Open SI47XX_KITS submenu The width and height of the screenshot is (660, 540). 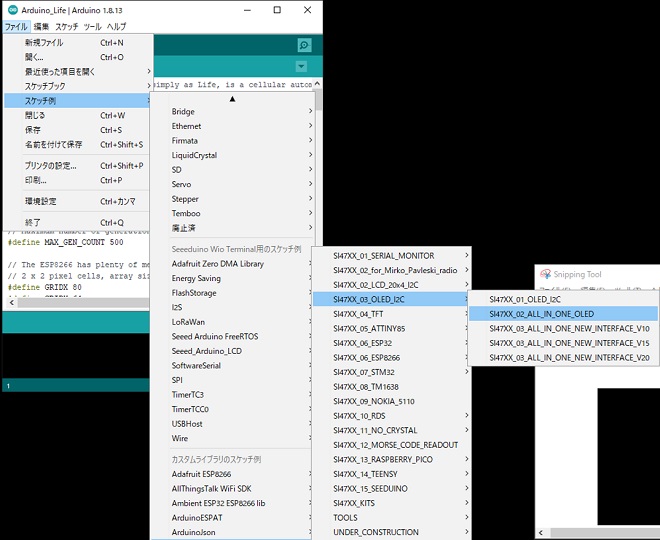[391, 503]
